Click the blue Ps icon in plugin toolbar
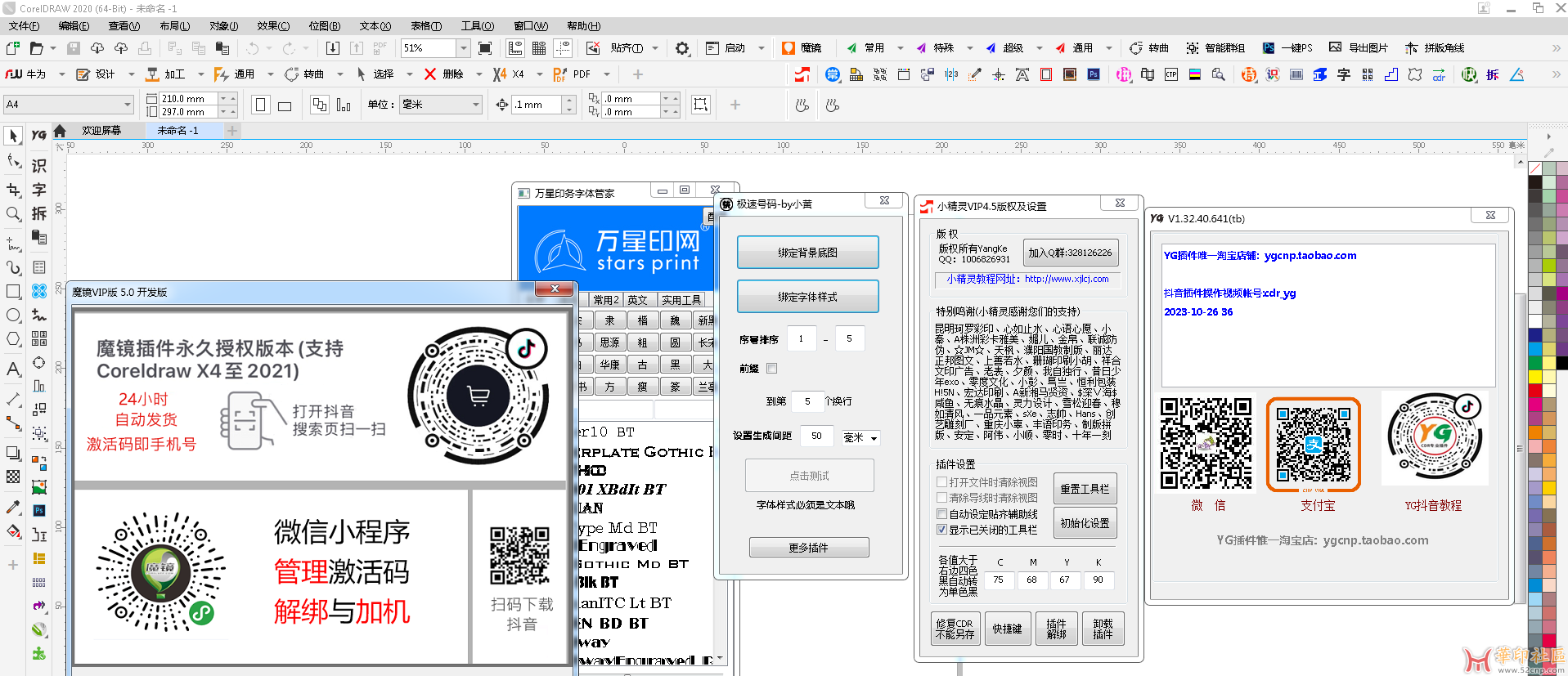 [1094, 74]
